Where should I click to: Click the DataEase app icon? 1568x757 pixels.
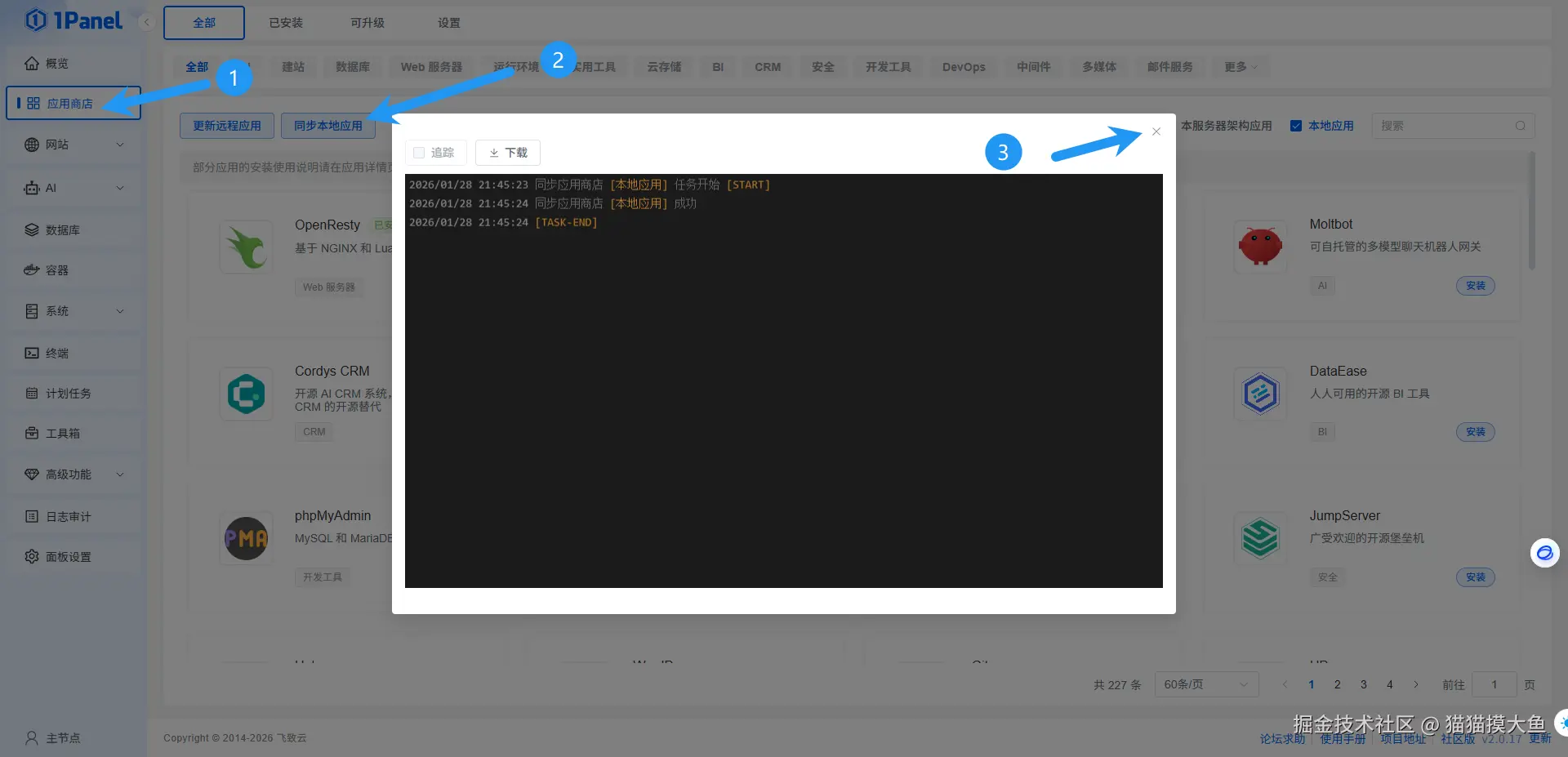pyautogui.click(x=1260, y=394)
